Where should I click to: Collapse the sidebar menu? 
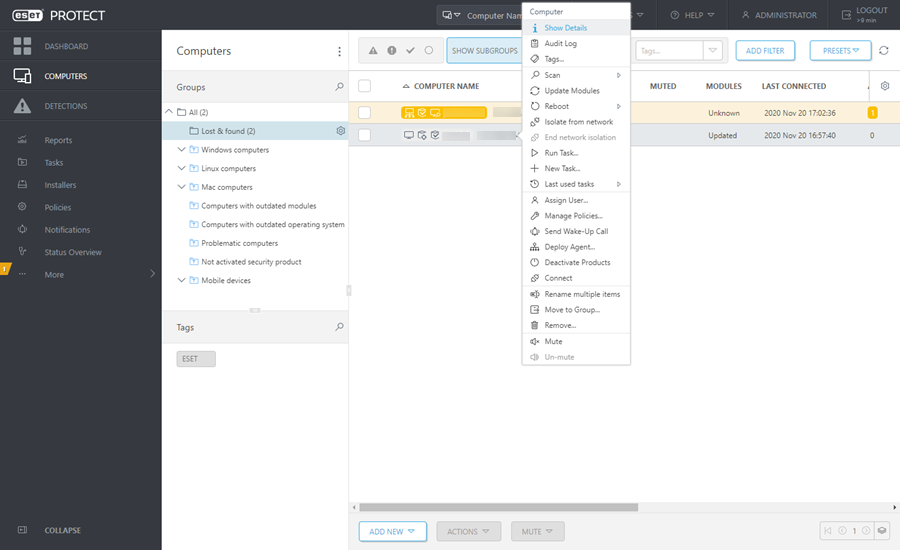(x=63, y=530)
